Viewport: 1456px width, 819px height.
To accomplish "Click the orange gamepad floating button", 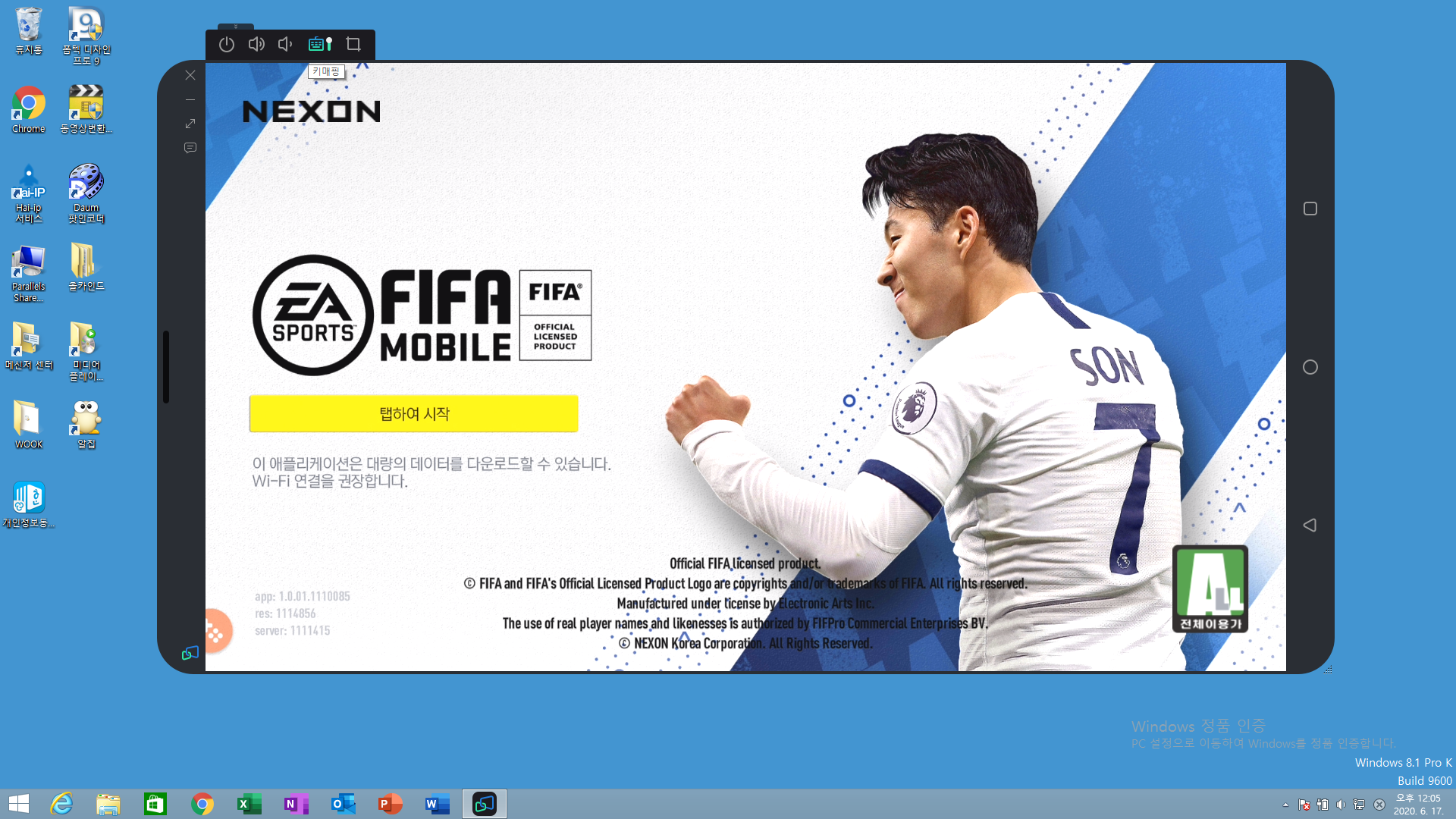I will pos(218,631).
